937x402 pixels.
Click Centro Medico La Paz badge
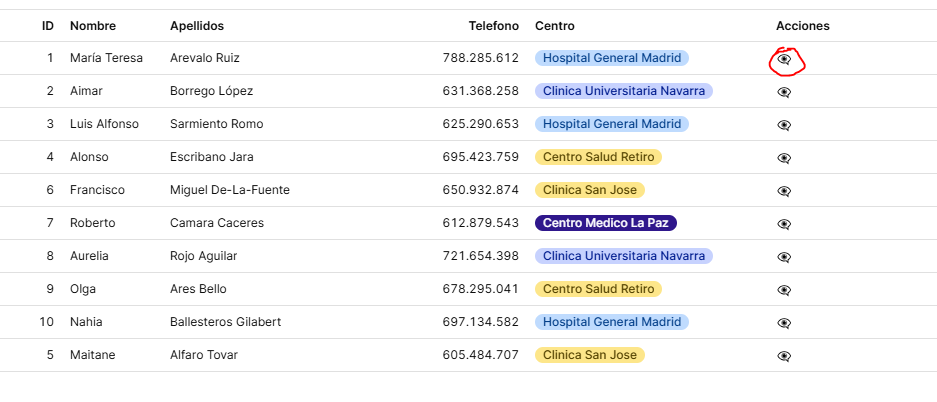(x=605, y=223)
